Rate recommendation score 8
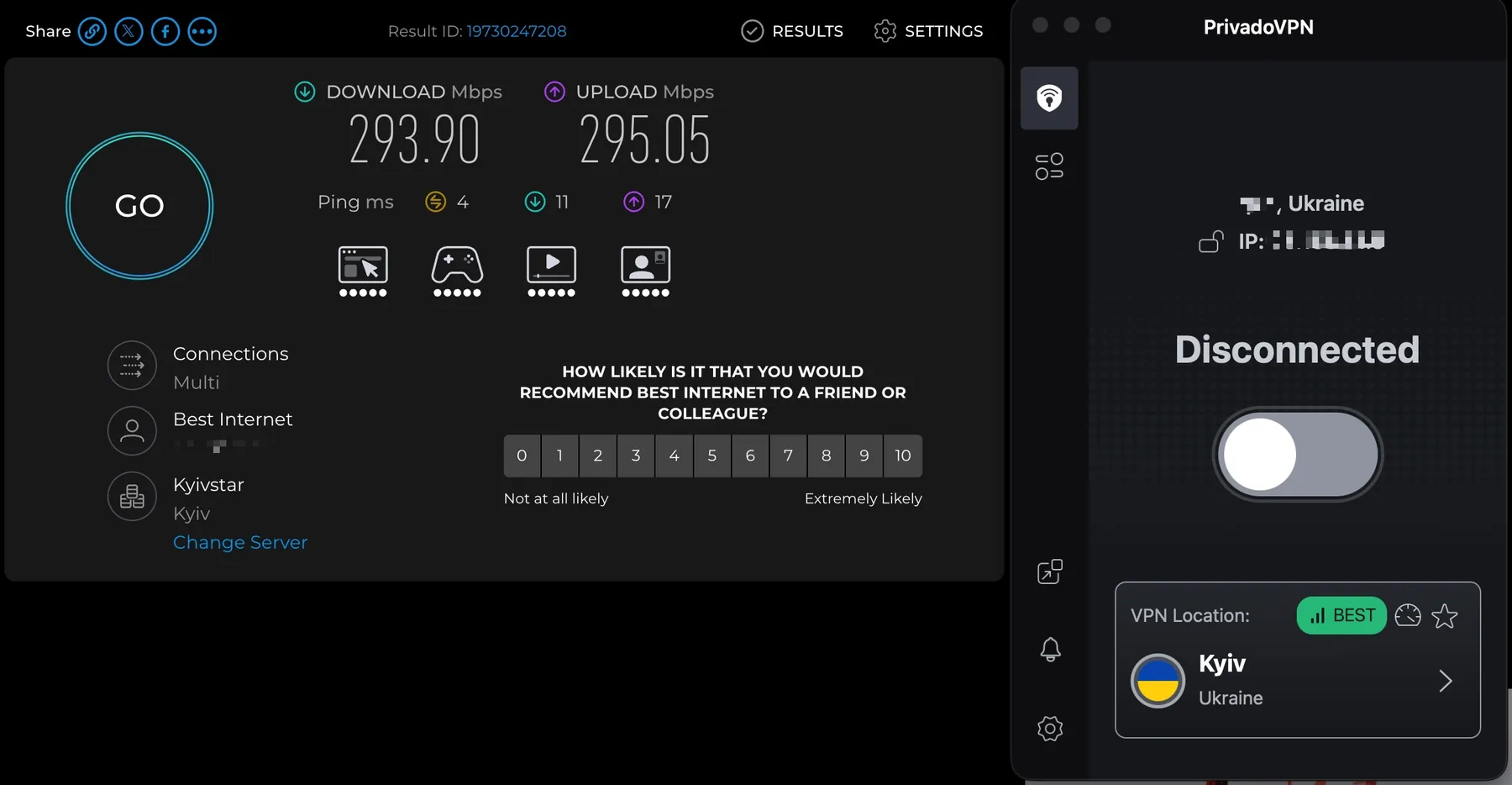 [827, 456]
